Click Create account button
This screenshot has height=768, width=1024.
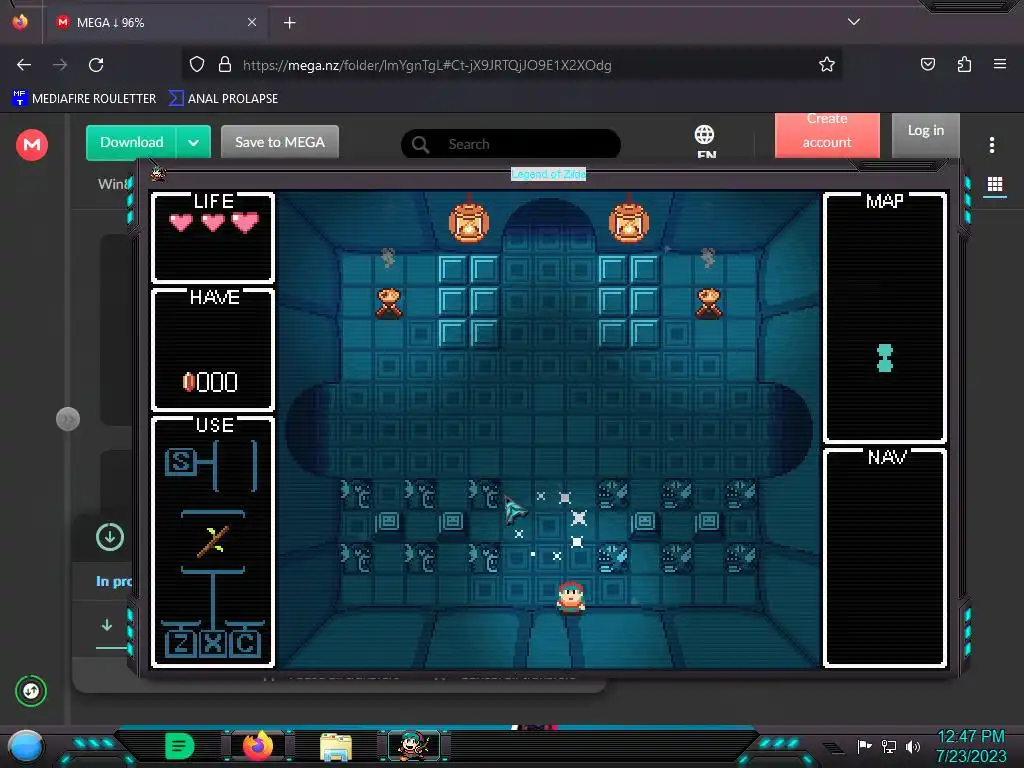[827, 135]
